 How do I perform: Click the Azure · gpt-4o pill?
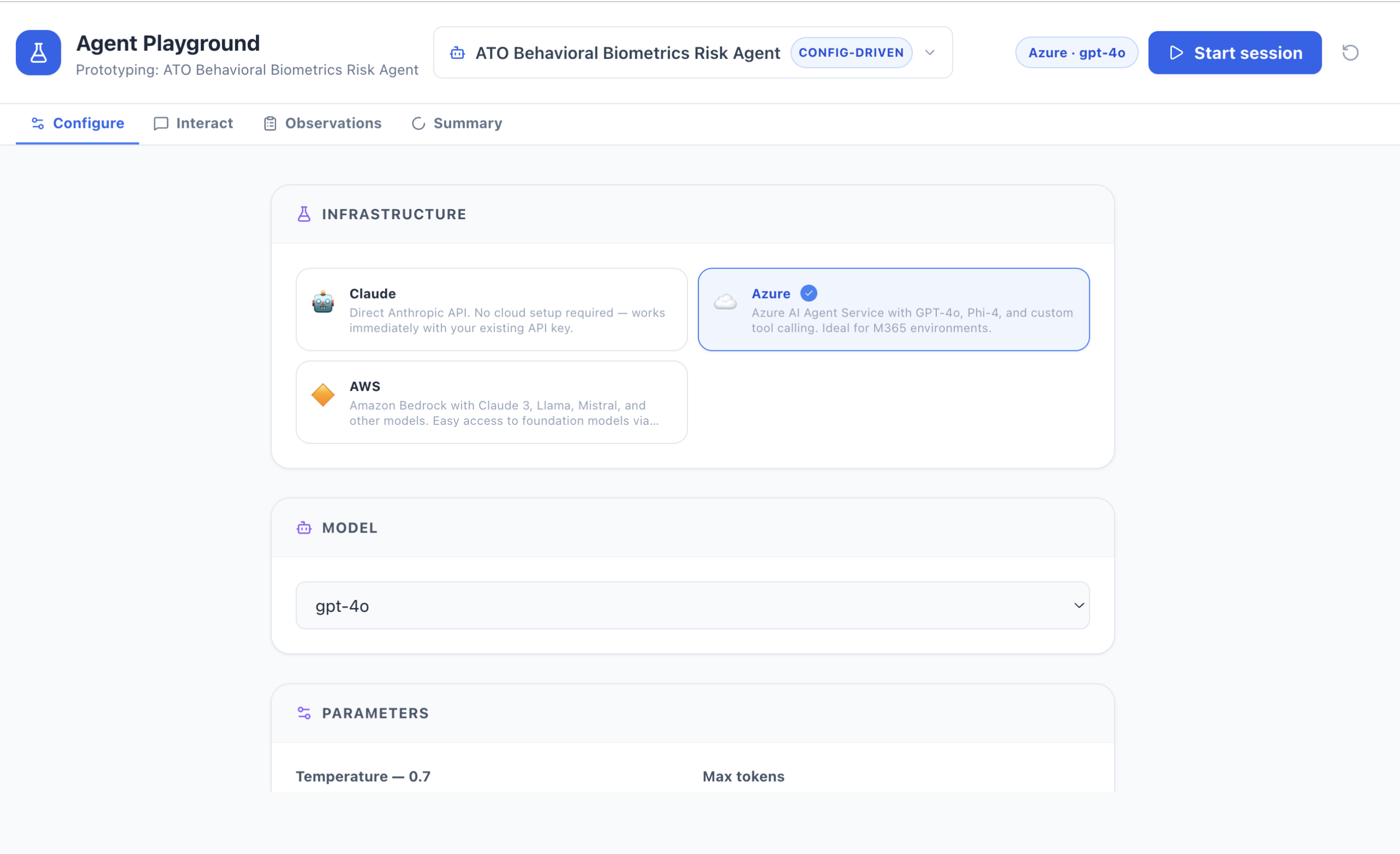(1076, 52)
